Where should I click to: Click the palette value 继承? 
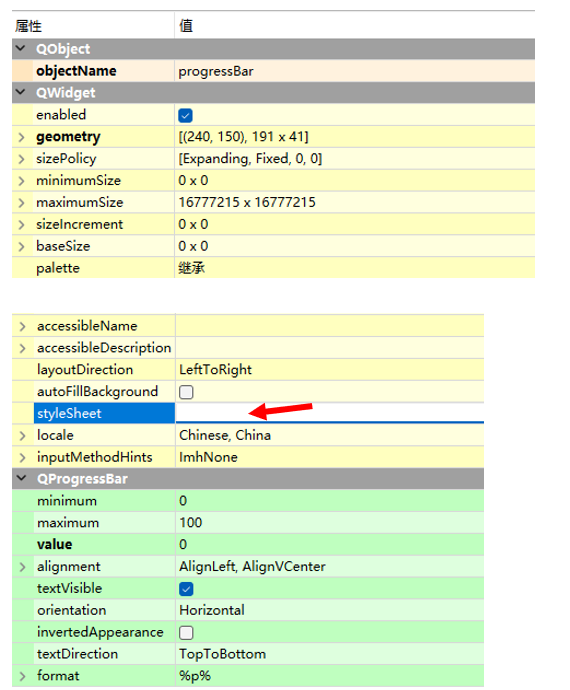tap(191, 268)
